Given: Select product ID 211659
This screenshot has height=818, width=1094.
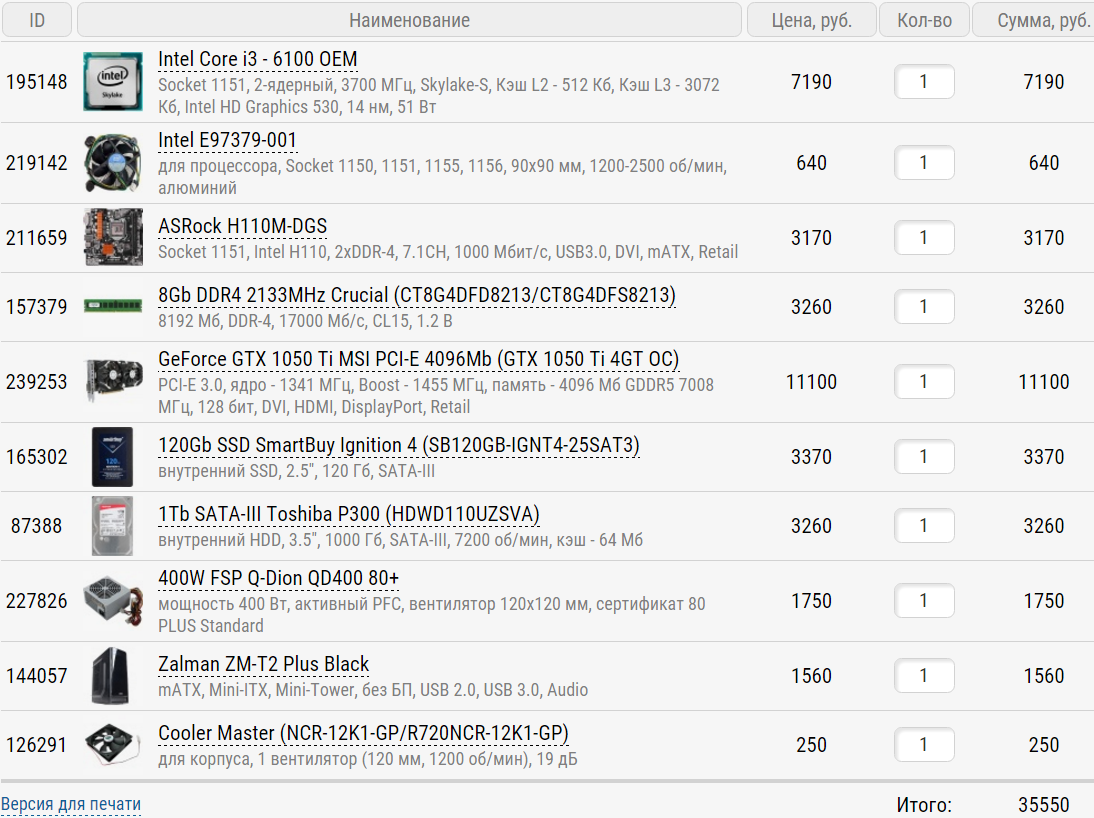Looking at the screenshot, I should point(37,238).
